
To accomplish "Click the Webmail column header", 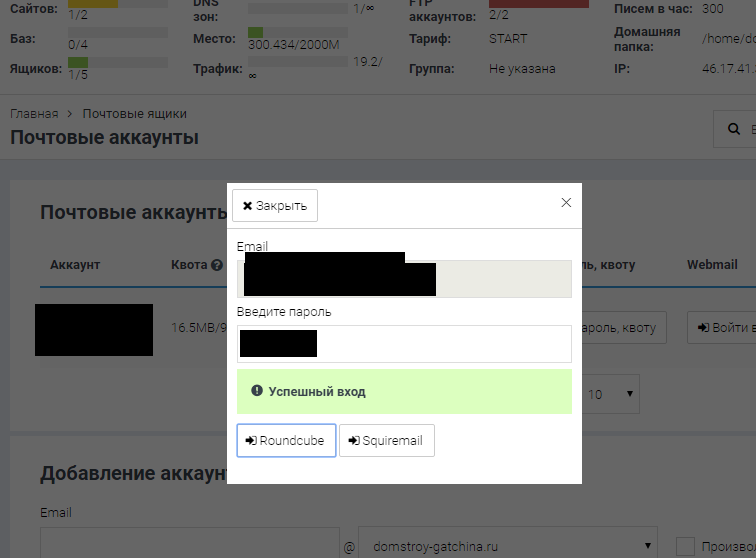I will pos(712,265).
